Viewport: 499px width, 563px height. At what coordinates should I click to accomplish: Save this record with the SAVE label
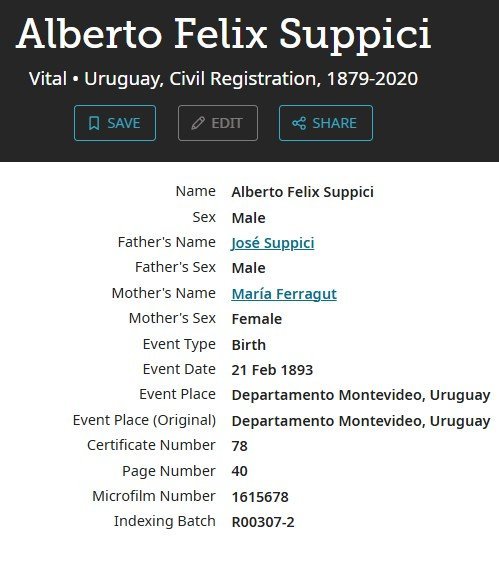(x=124, y=123)
